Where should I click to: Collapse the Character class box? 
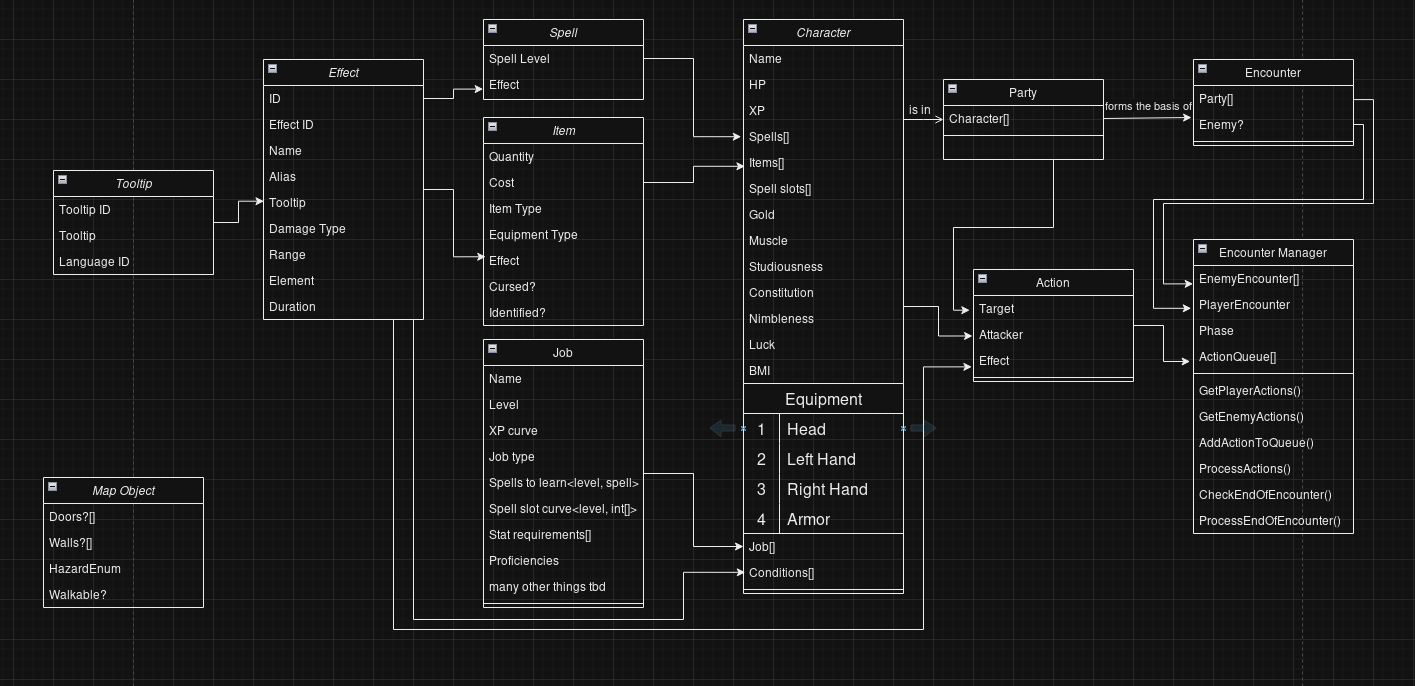[753, 29]
